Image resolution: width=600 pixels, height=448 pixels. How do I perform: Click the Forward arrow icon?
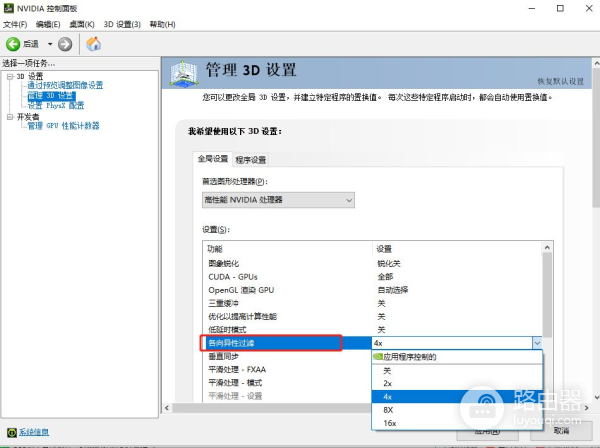click(x=65, y=44)
